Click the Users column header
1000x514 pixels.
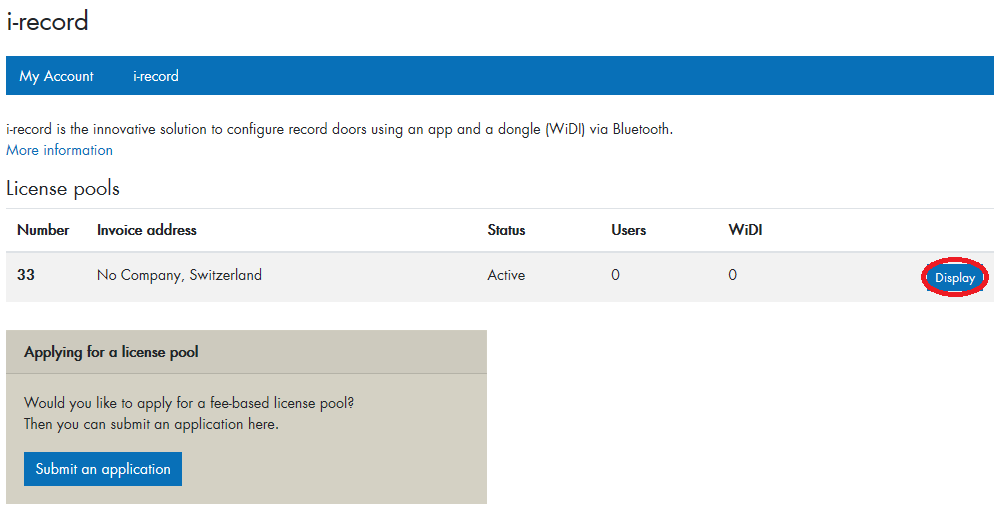click(629, 230)
